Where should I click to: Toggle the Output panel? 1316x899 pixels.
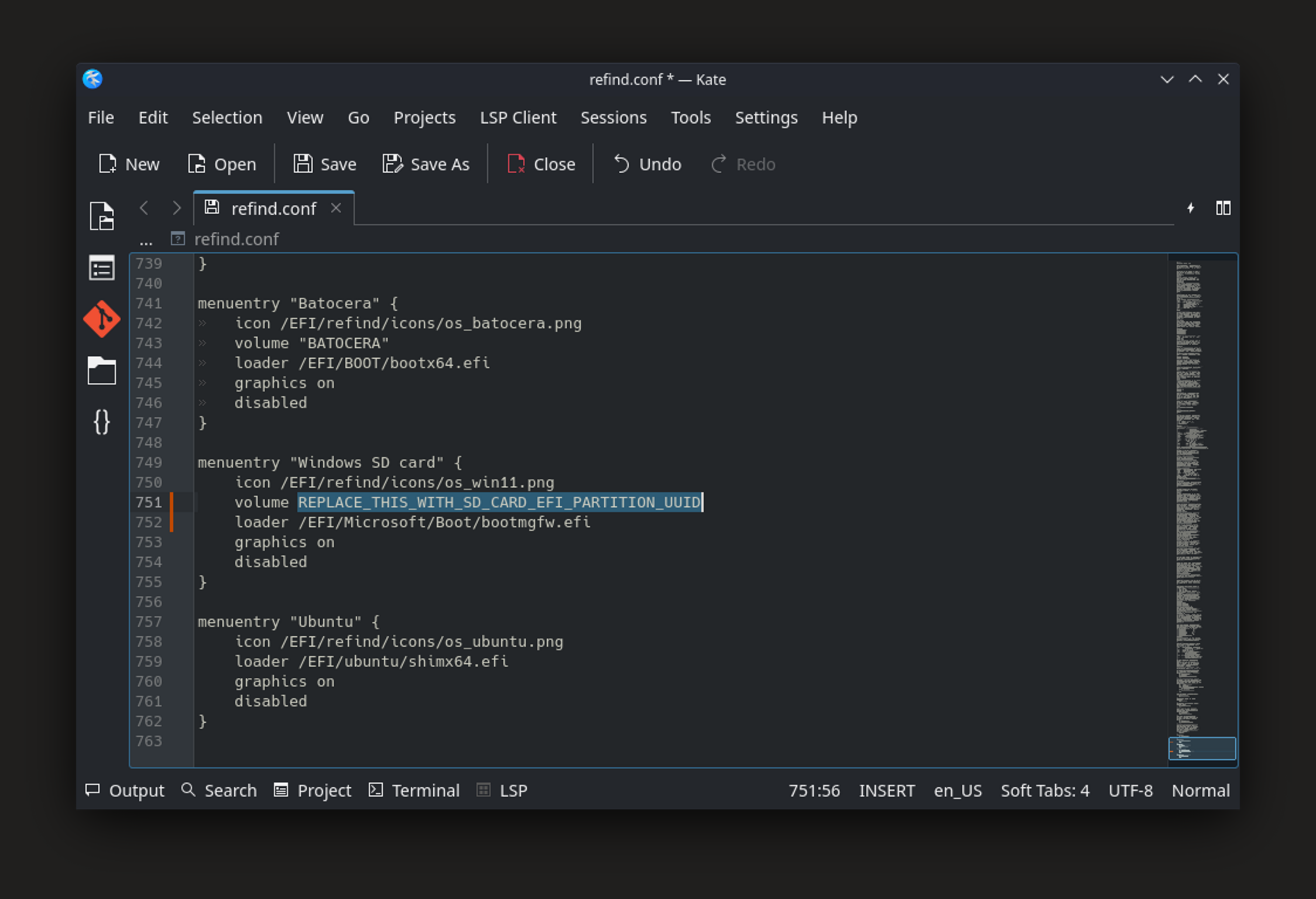point(125,791)
